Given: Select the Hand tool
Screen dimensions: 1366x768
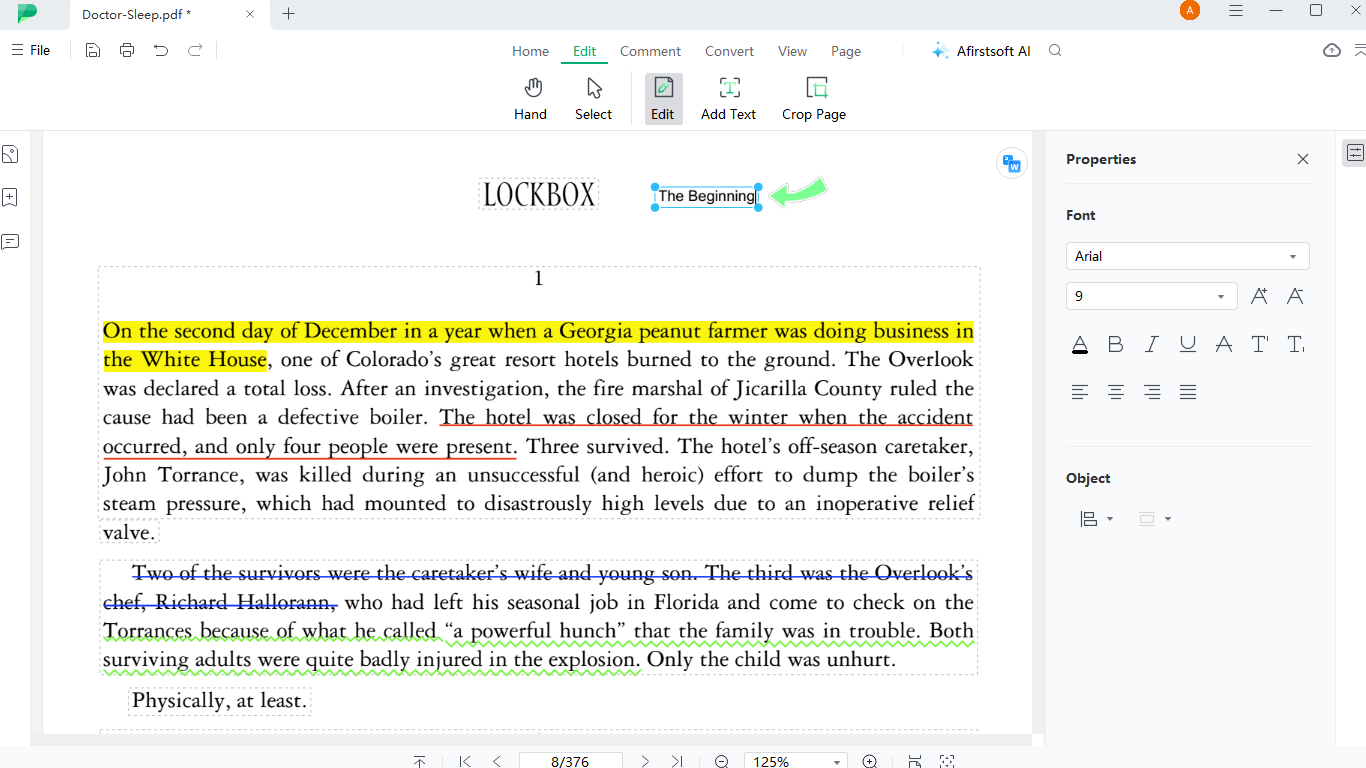Looking at the screenshot, I should (530, 99).
